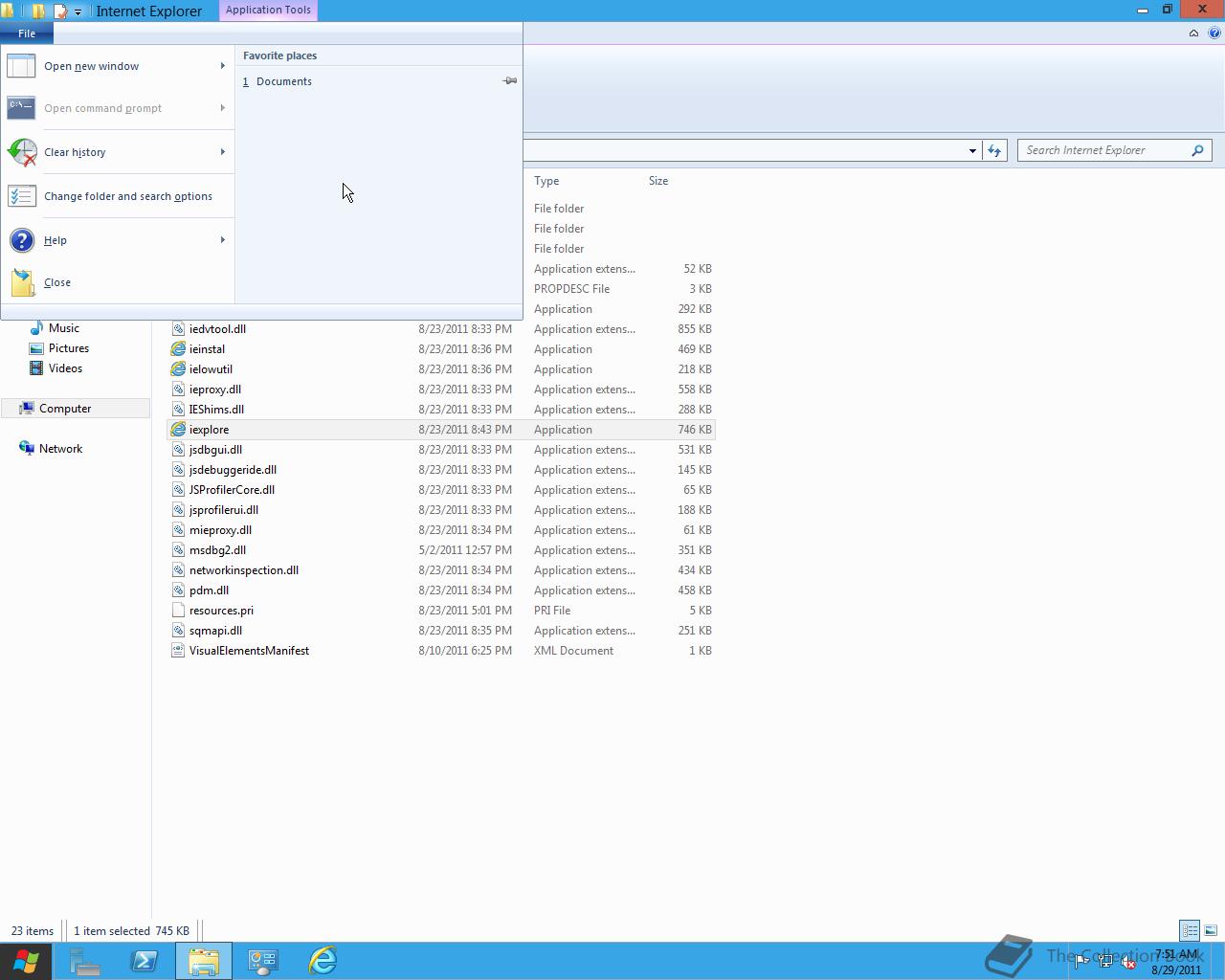Click the sqmapi.dll file icon
This screenshot has height=980, width=1225.
tap(178, 631)
